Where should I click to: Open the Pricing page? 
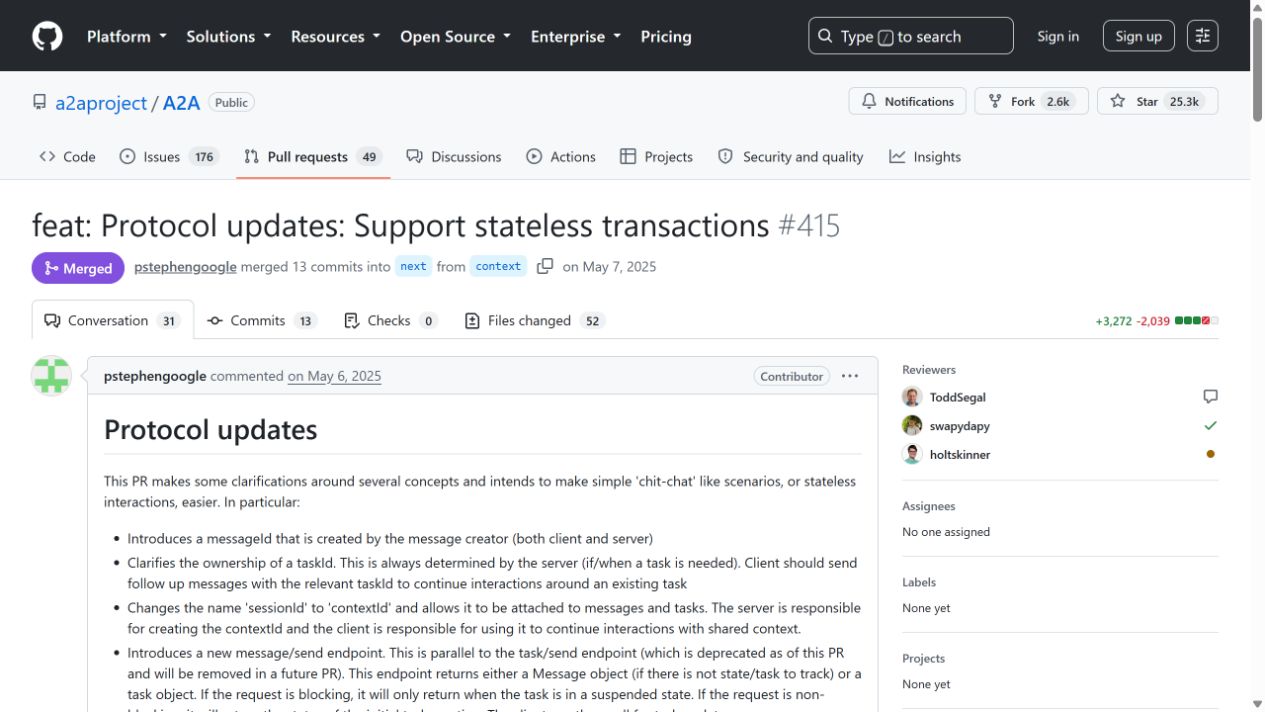click(666, 36)
